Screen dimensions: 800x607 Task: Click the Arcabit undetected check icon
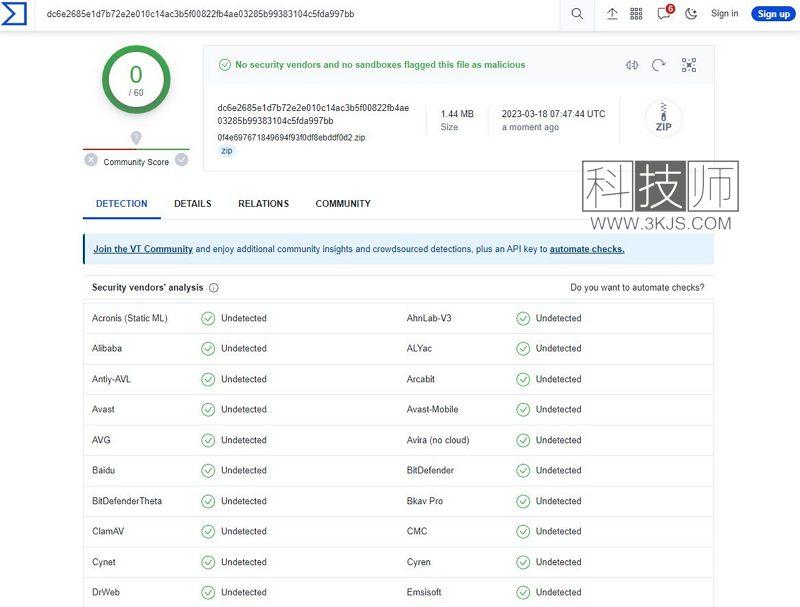coord(523,380)
